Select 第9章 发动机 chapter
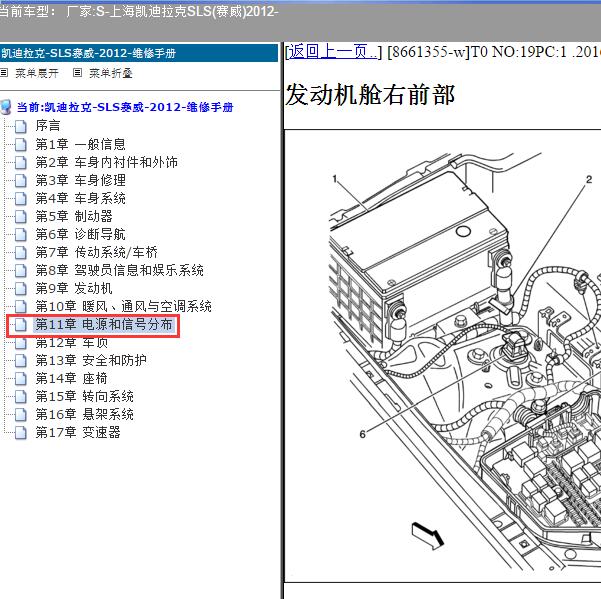 point(74,288)
